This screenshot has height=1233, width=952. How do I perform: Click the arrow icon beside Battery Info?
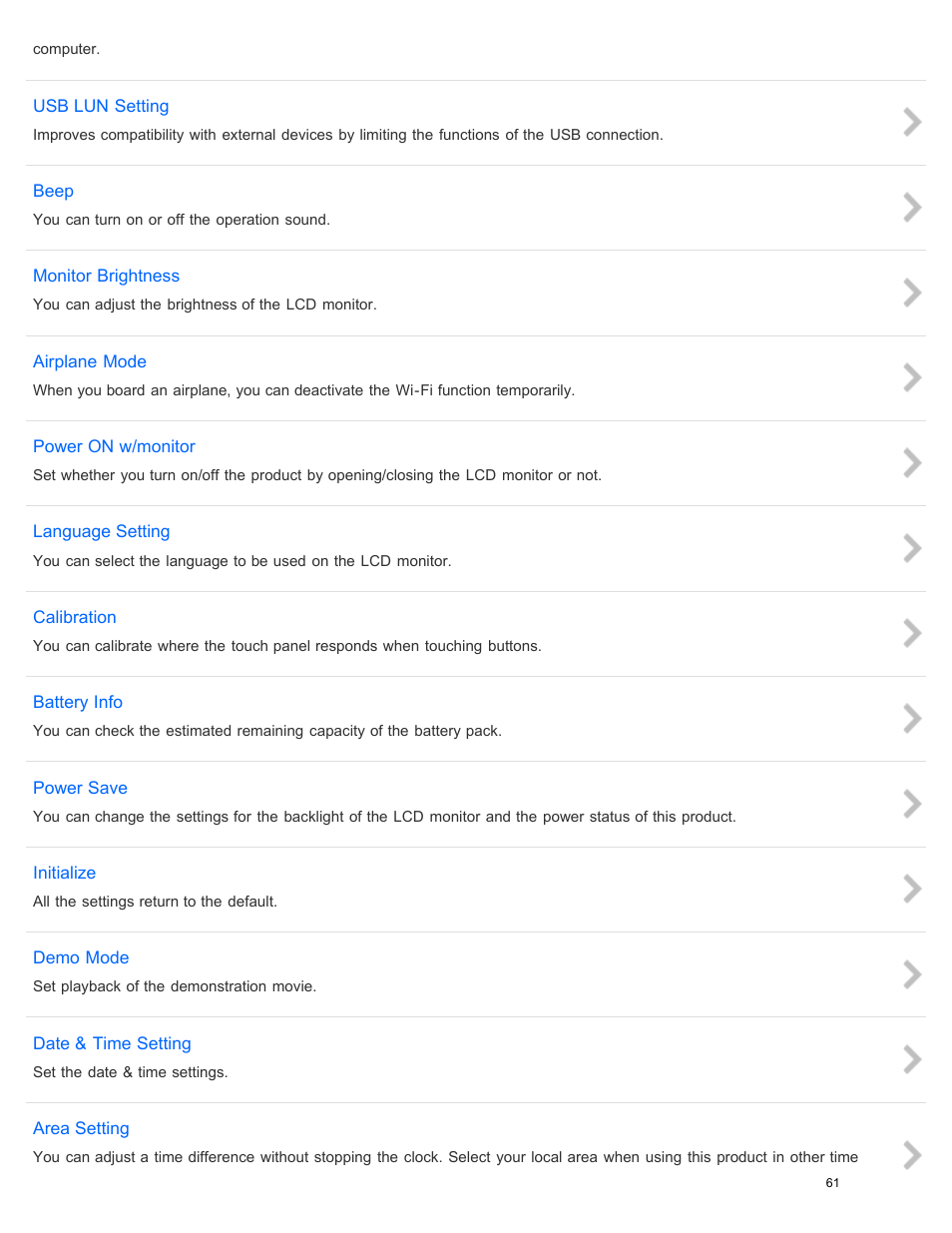click(912, 719)
